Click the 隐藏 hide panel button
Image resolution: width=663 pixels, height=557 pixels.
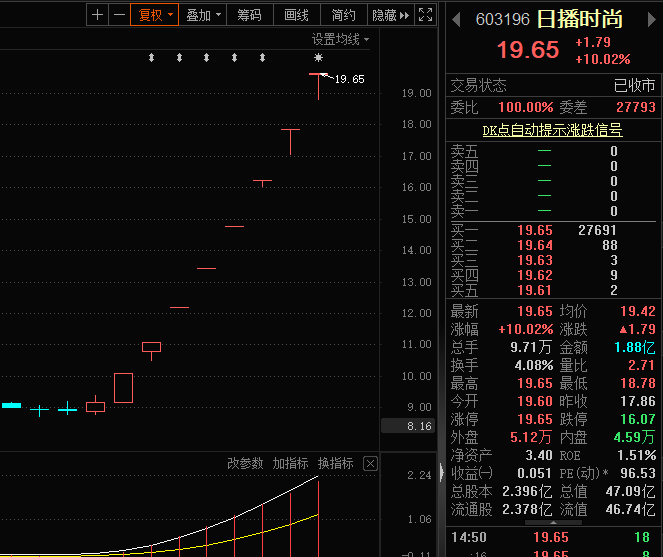tap(383, 15)
